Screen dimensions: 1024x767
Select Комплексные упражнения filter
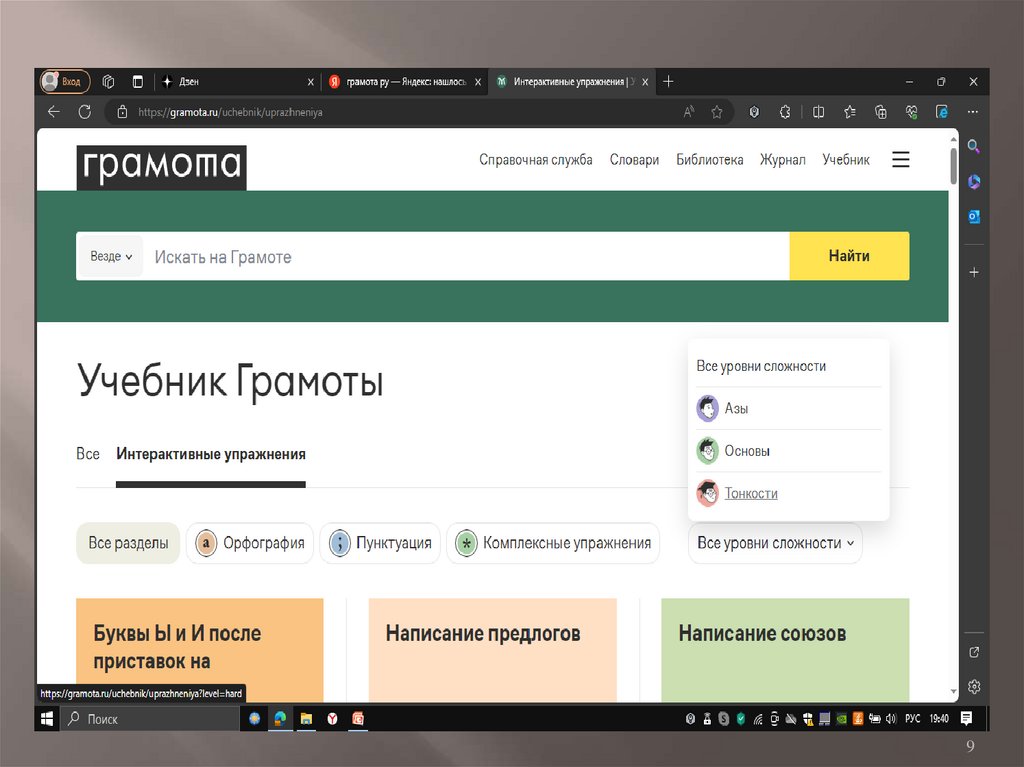click(x=553, y=543)
